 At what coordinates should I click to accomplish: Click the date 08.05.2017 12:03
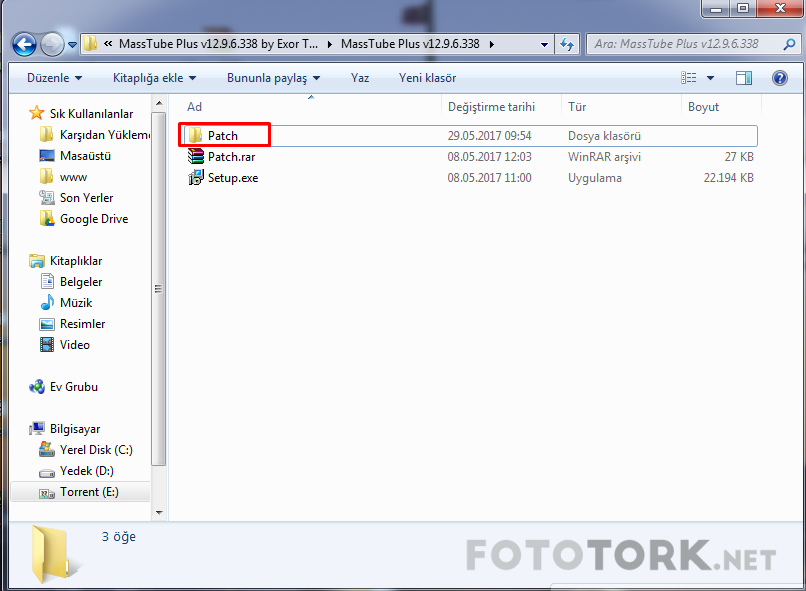pos(489,157)
